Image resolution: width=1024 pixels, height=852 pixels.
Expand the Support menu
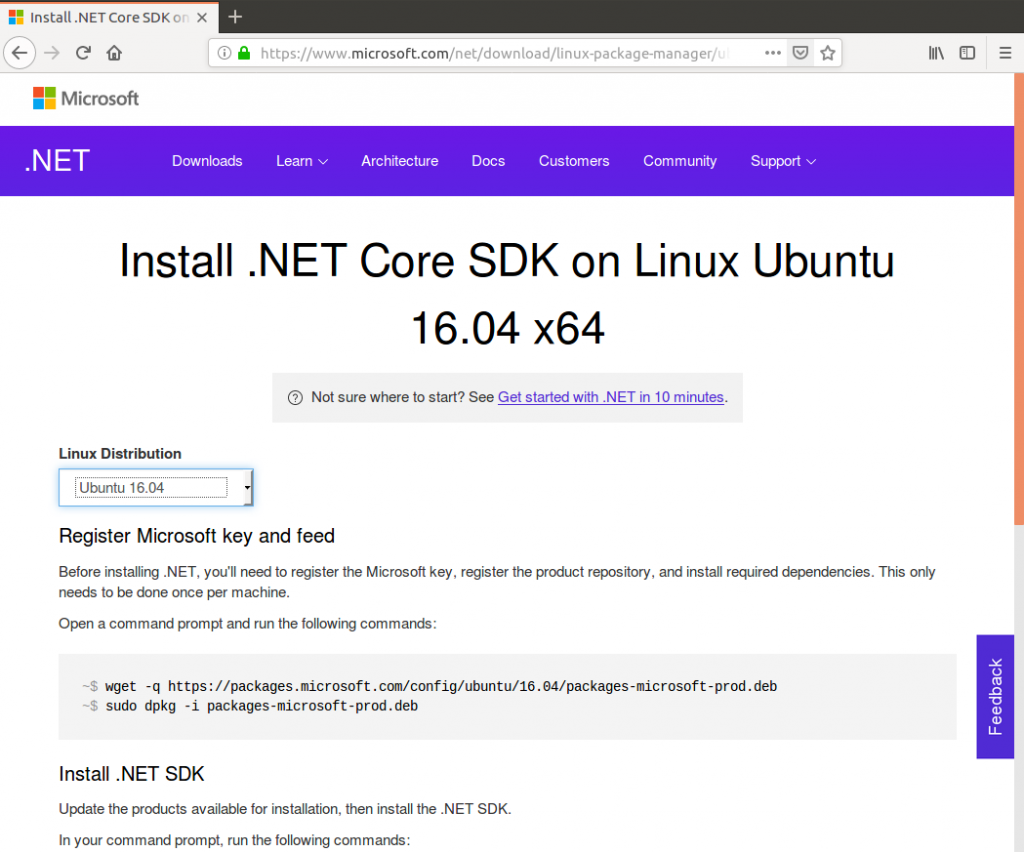(x=783, y=161)
